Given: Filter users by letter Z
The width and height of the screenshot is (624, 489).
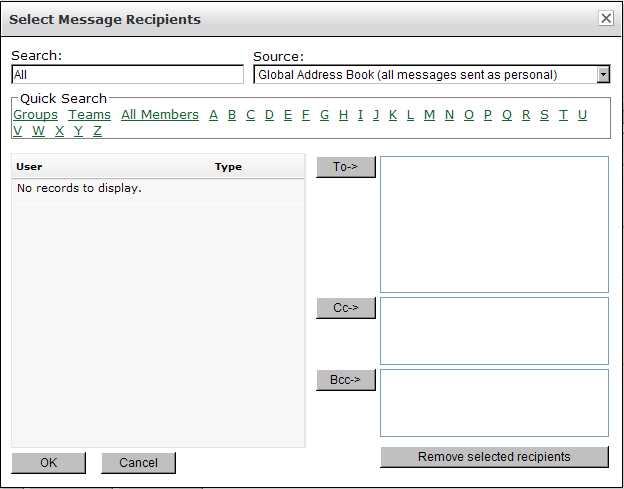Looking at the screenshot, I should point(97,131).
